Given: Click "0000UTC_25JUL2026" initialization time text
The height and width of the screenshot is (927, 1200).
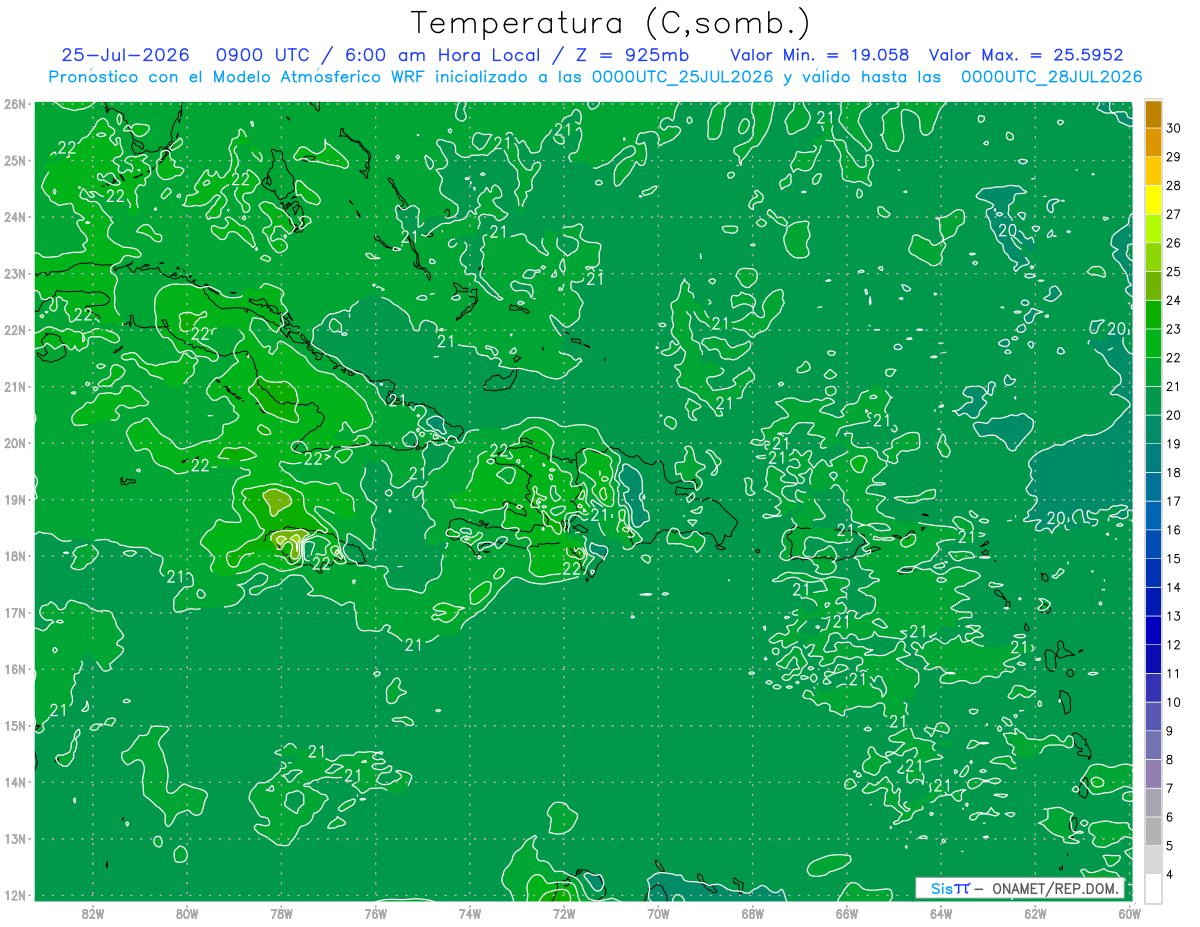Looking at the screenshot, I should point(683,77).
